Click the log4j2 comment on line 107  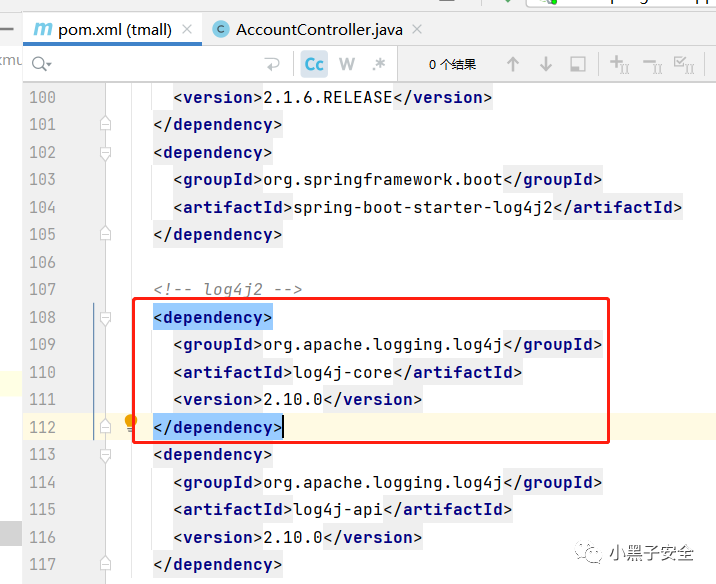click(x=228, y=289)
